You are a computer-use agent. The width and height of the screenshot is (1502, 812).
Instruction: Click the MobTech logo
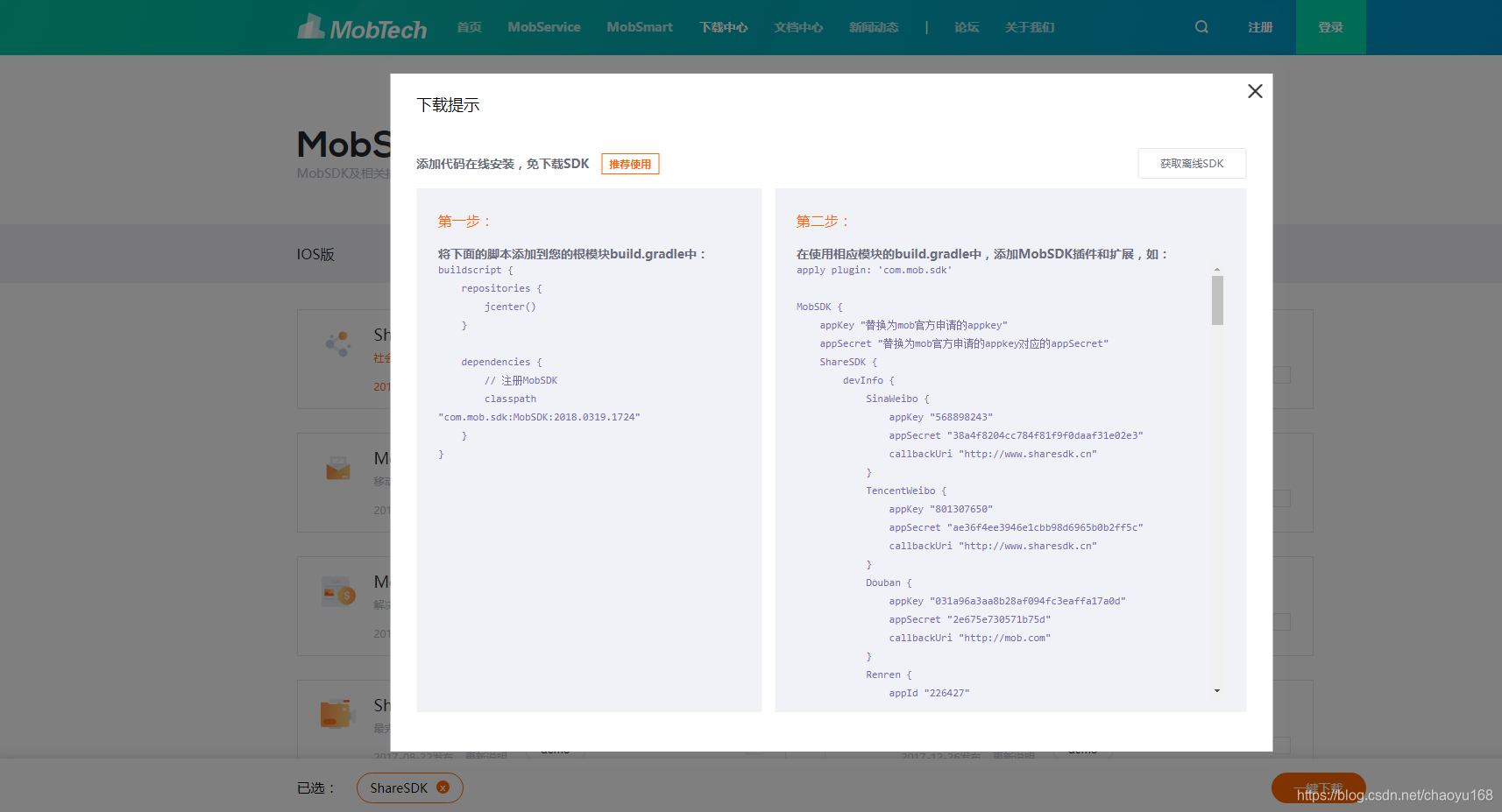362,27
